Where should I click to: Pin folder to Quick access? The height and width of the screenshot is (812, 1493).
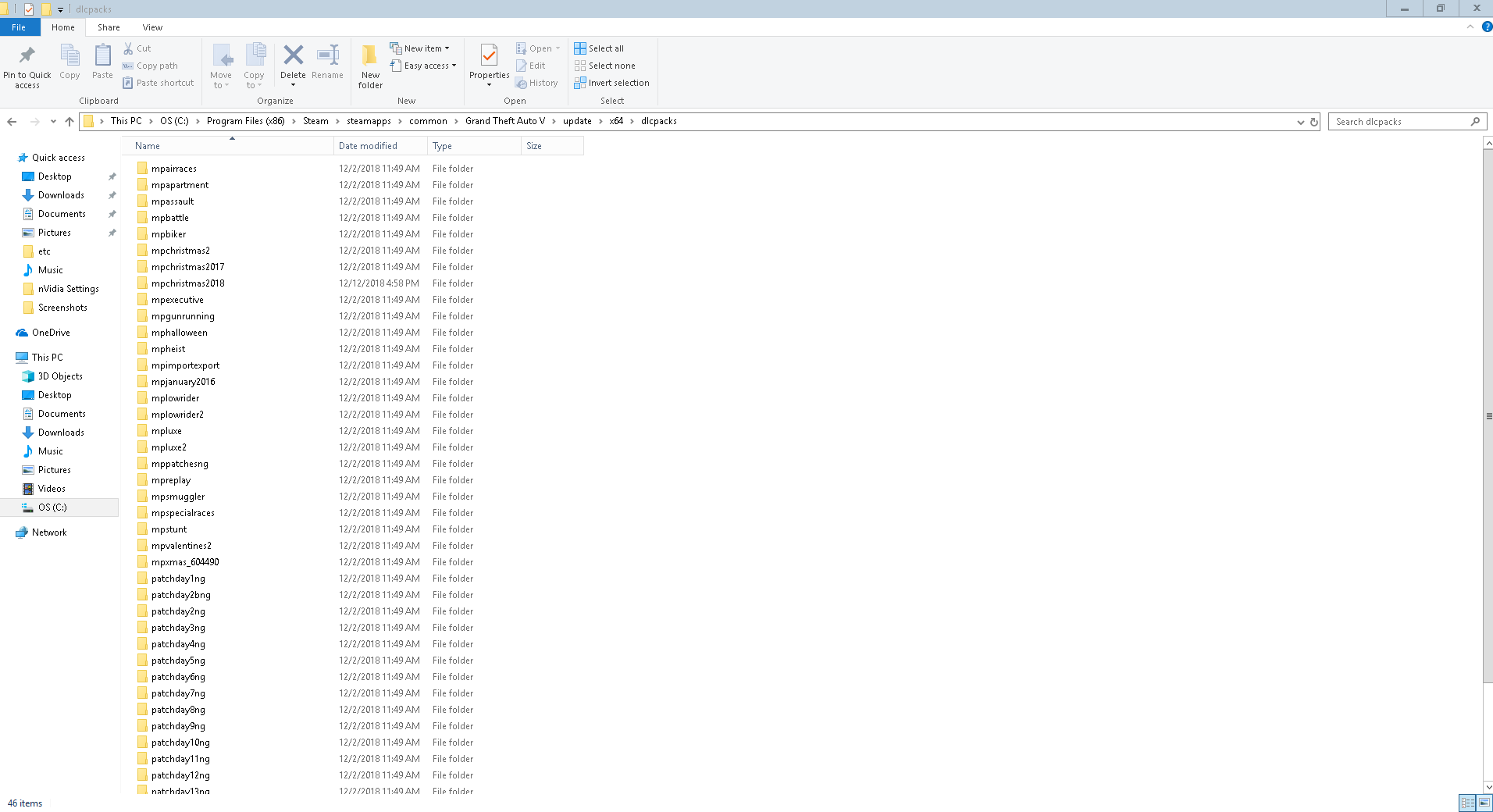coord(27,66)
